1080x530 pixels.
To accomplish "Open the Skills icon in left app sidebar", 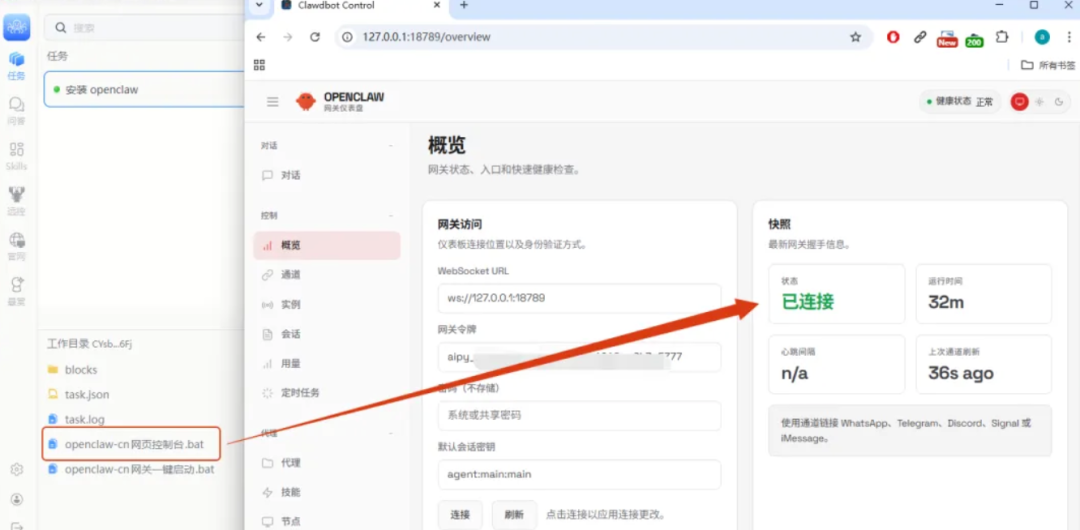I will click(x=17, y=156).
